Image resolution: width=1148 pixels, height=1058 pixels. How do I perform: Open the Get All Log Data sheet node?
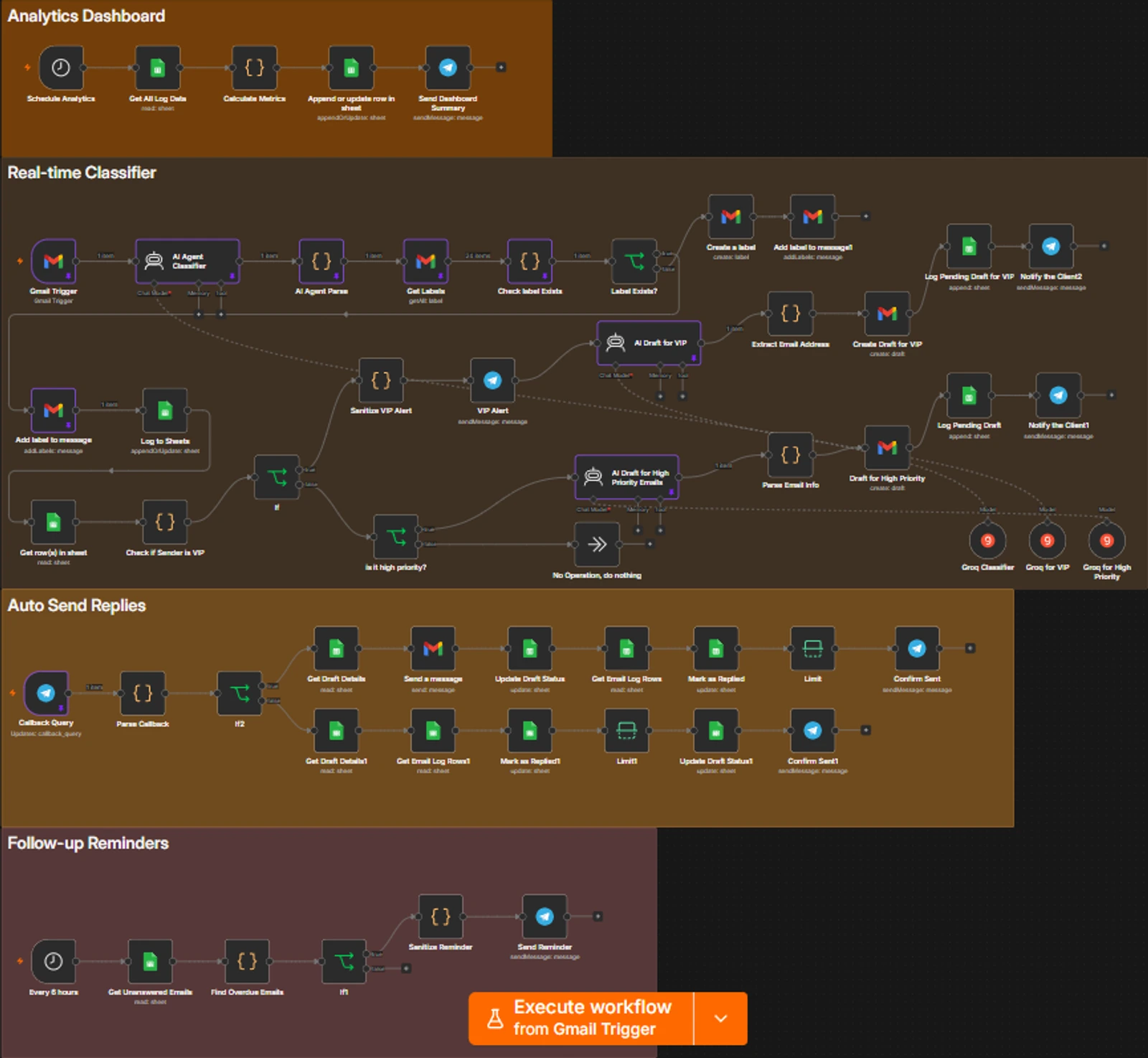point(157,67)
